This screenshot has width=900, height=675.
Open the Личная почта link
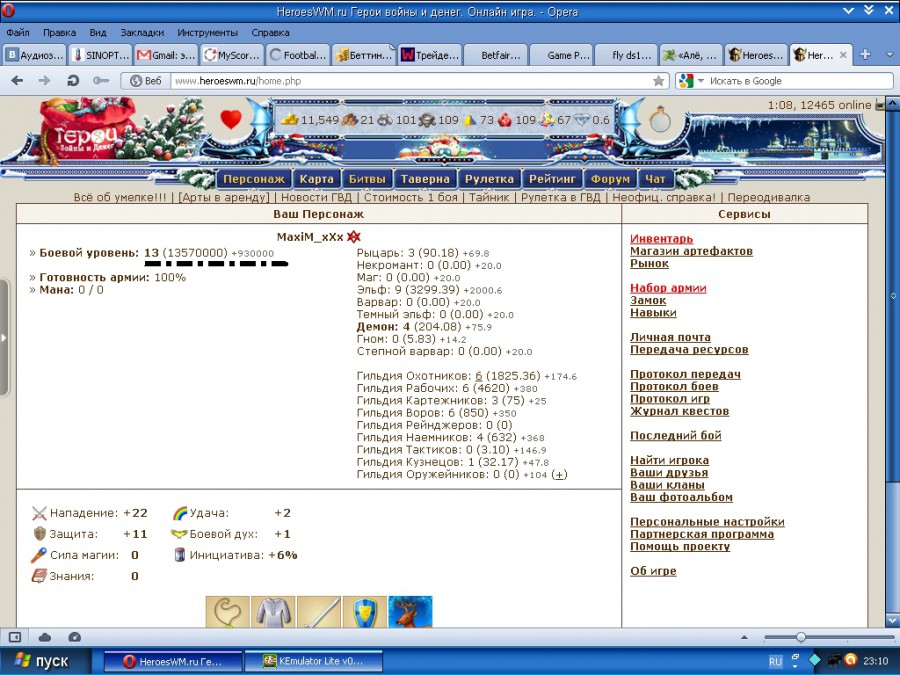(670, 337)
